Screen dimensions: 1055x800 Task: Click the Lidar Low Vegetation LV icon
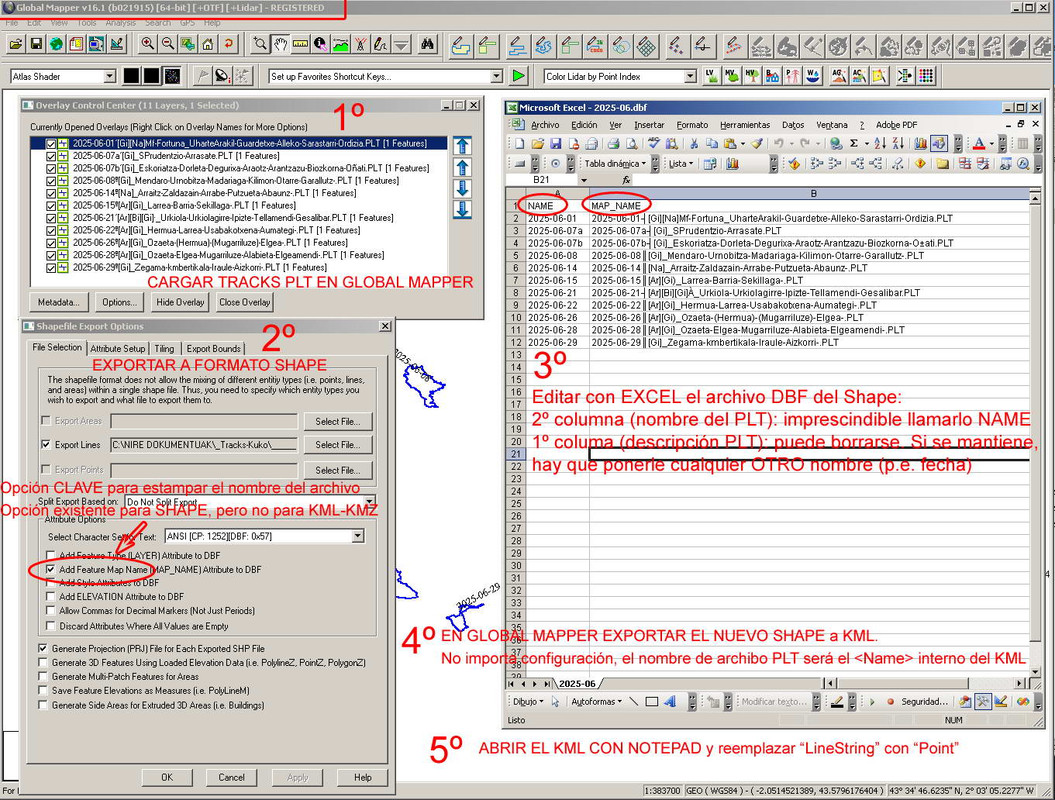711,76
